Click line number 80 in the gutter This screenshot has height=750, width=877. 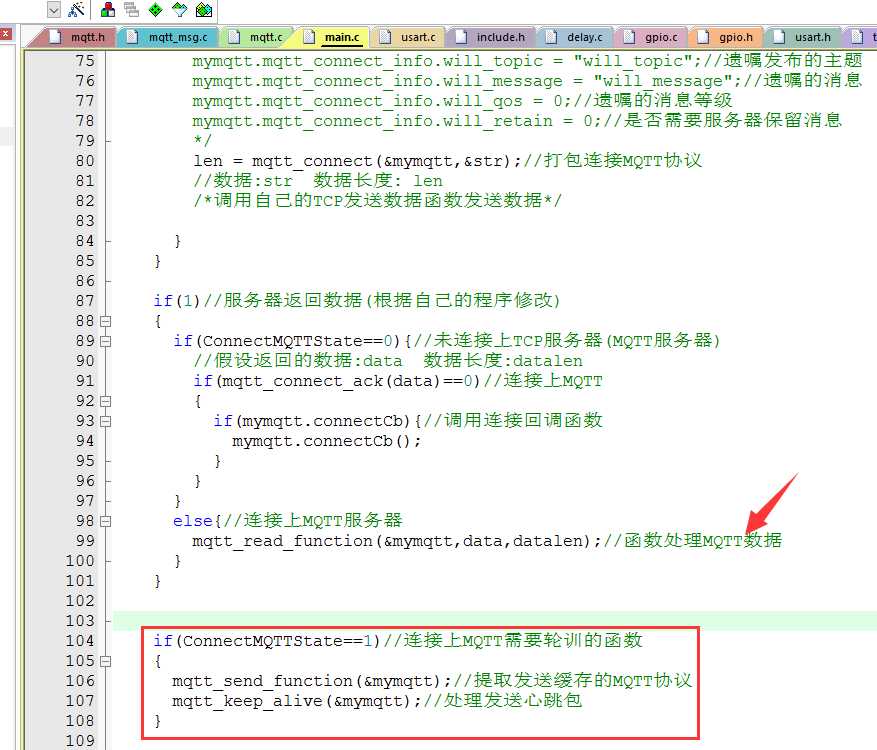[x=85, y=161]
